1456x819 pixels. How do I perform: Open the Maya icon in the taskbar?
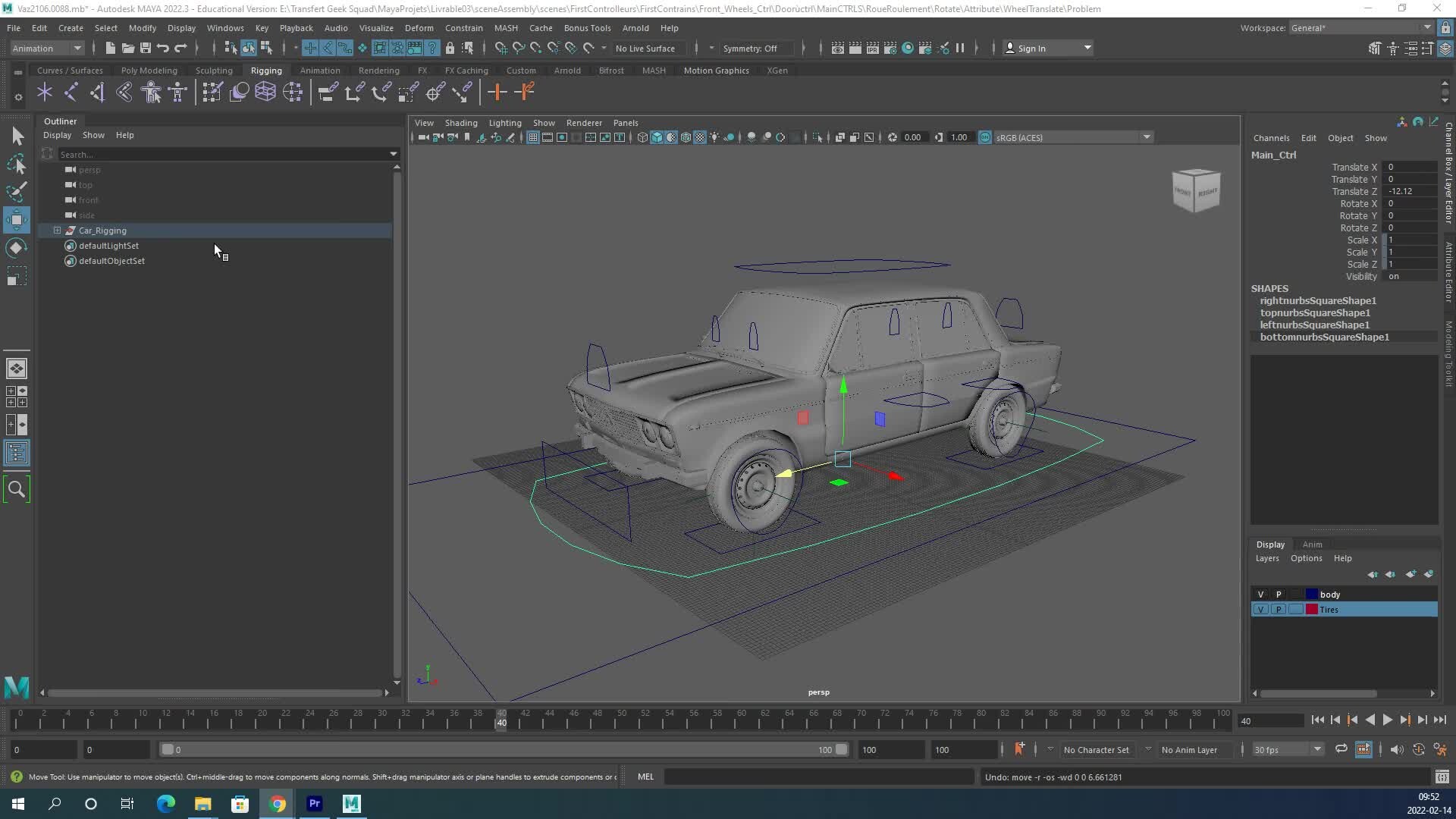[351, 803]
